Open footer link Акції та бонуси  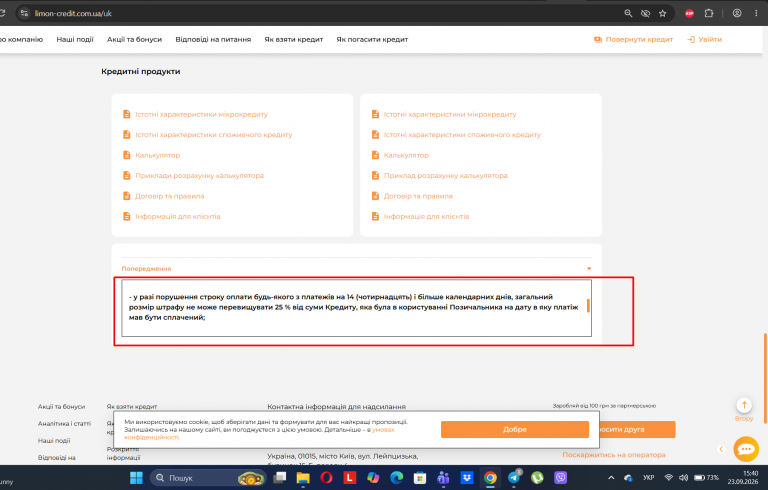[x=62, y=407]
